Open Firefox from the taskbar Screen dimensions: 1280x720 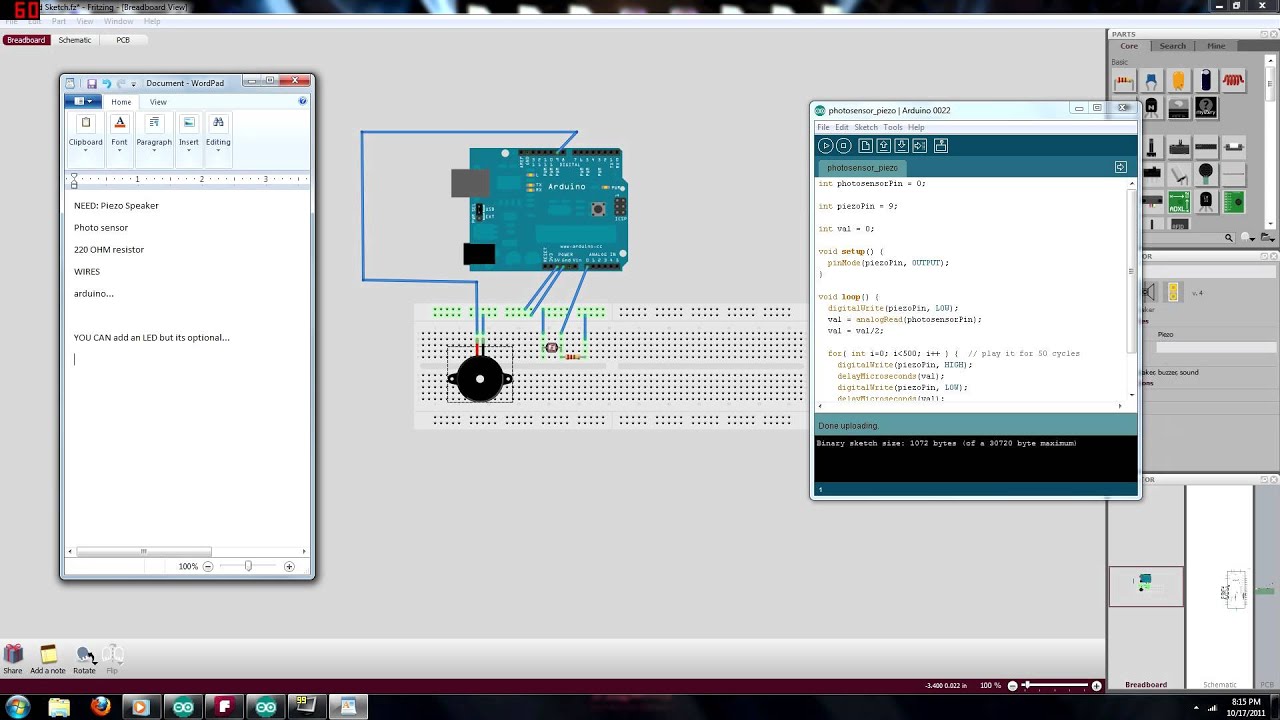point(100,706)
